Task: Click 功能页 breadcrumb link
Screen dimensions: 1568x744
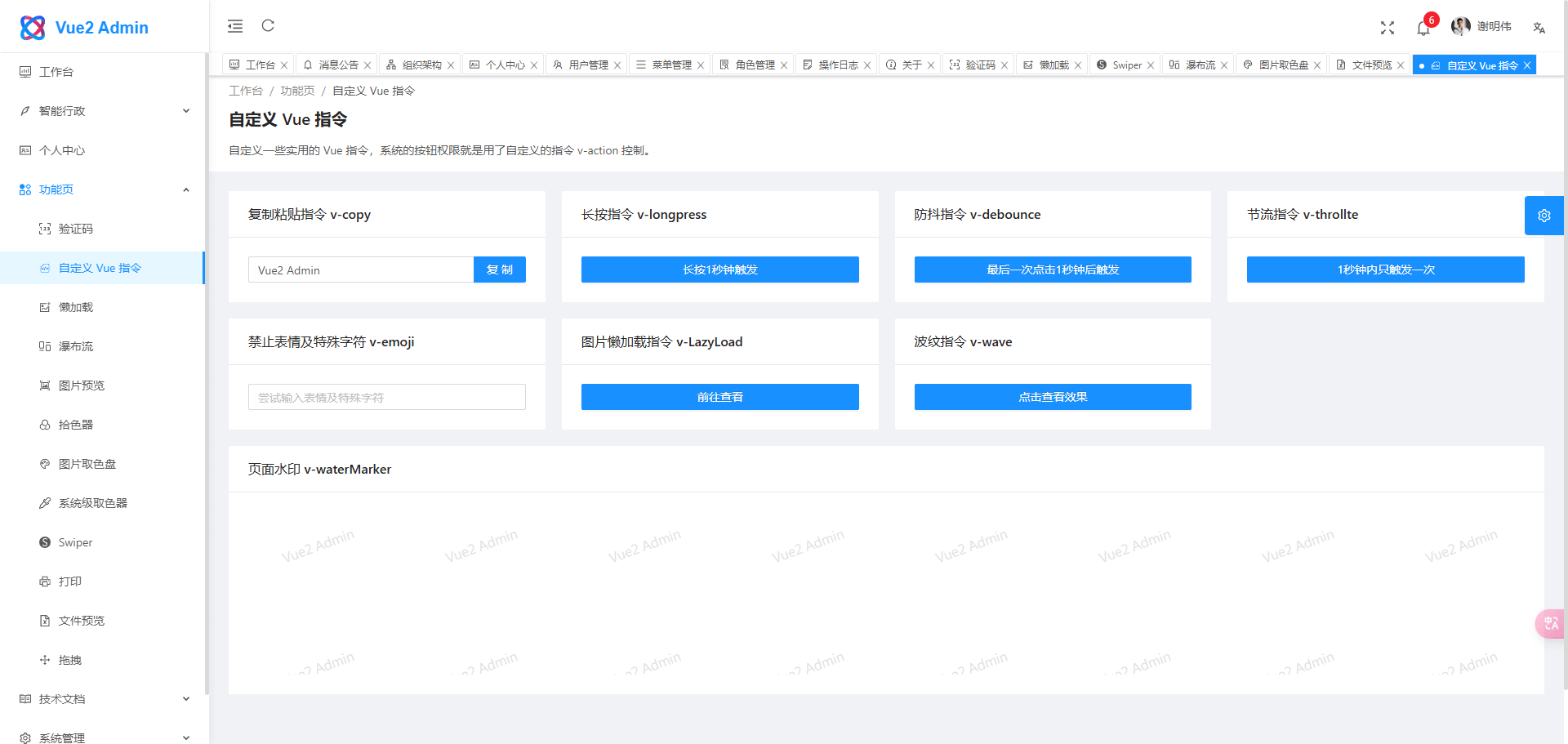Action: (x=297, y=91)
